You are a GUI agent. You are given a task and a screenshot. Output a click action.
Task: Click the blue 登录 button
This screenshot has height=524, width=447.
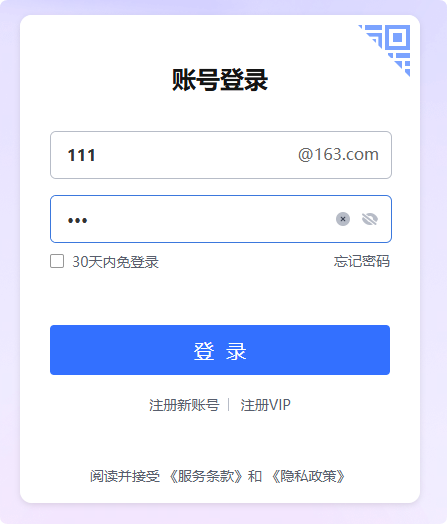click(x=220, y=350)
